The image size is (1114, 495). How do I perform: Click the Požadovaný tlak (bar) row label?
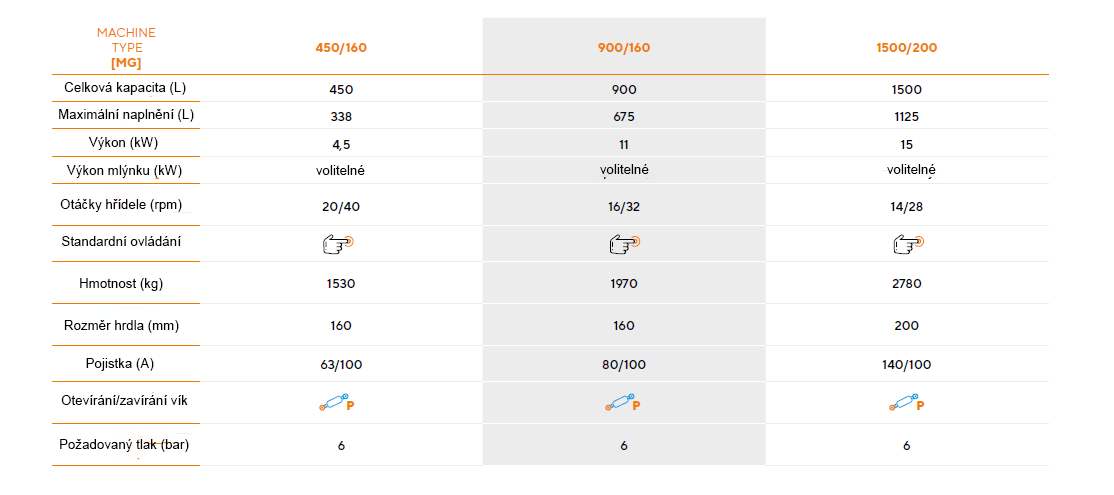point(126,444)
